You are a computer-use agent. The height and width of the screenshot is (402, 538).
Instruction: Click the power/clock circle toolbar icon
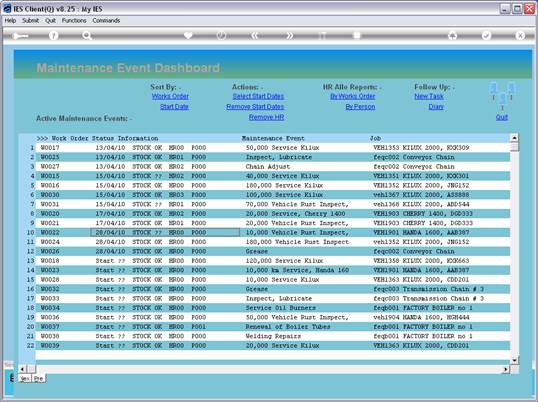(222, 35)
